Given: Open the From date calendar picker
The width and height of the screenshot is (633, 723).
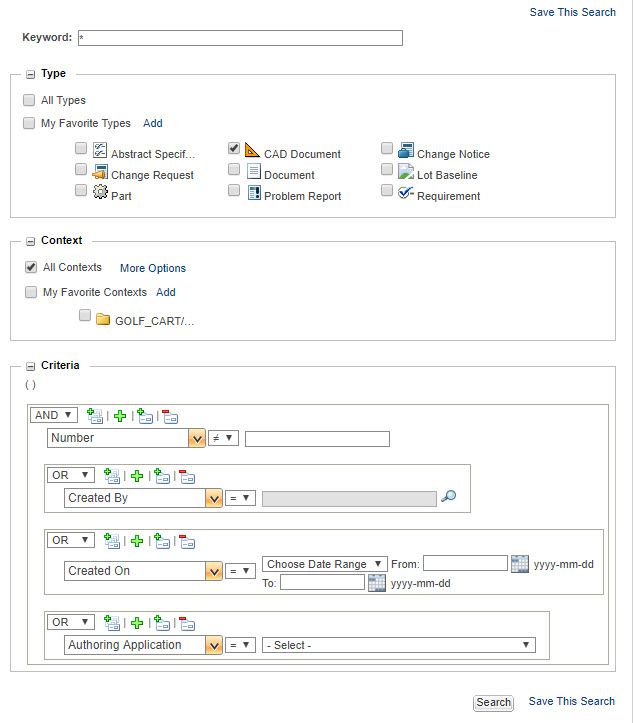Looking at the screenshot, I should tap(520, 564).
